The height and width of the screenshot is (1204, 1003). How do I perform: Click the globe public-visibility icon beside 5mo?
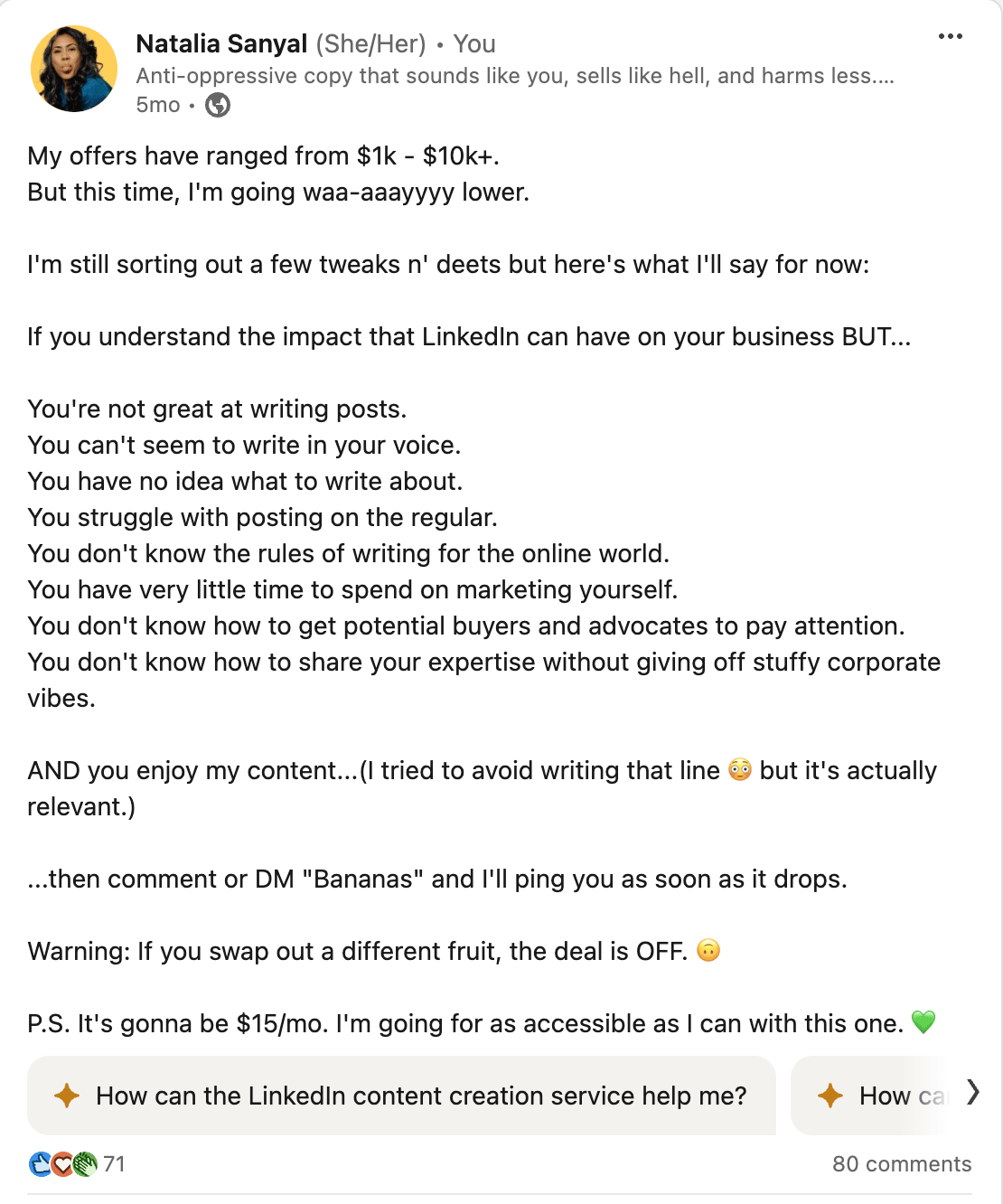click(x=215, y=105)
